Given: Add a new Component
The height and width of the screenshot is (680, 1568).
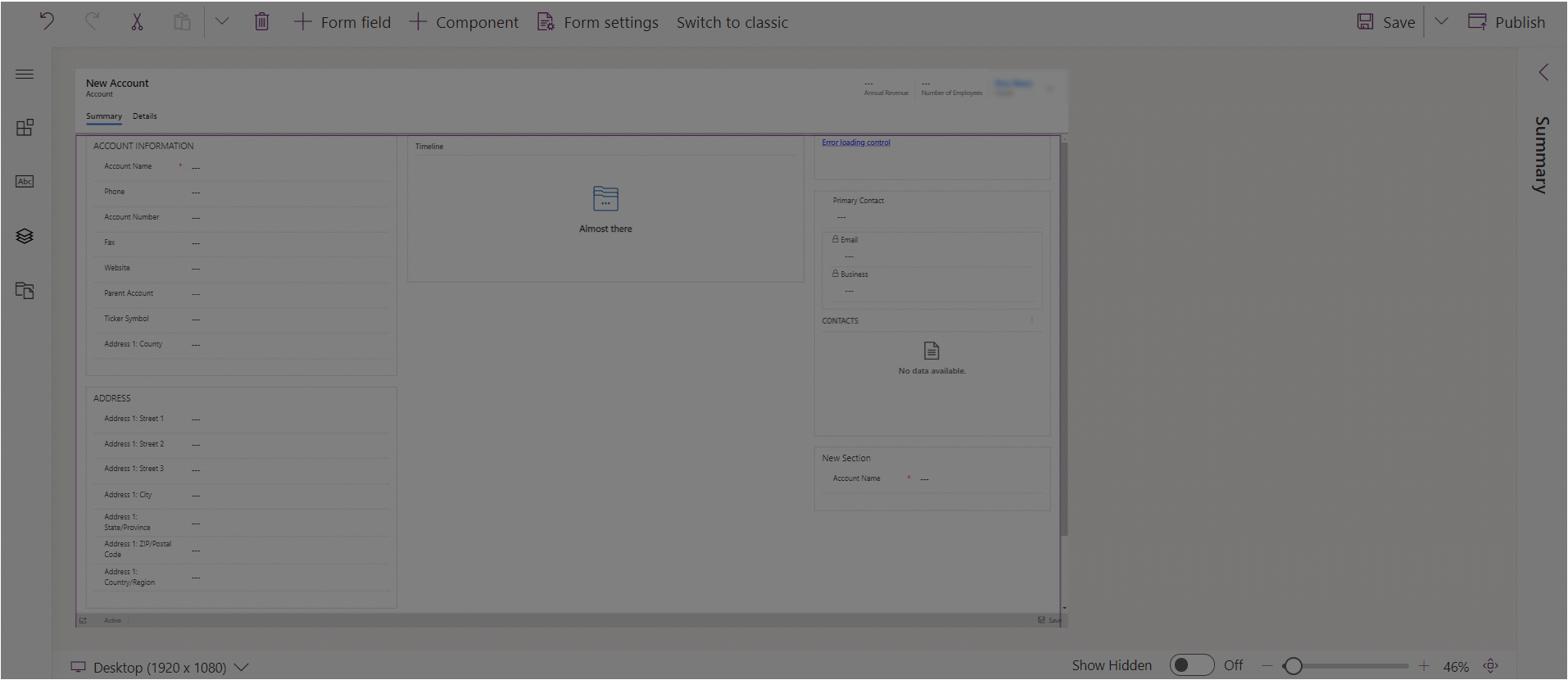Looking at the screenshot, I should pos(464,22).
